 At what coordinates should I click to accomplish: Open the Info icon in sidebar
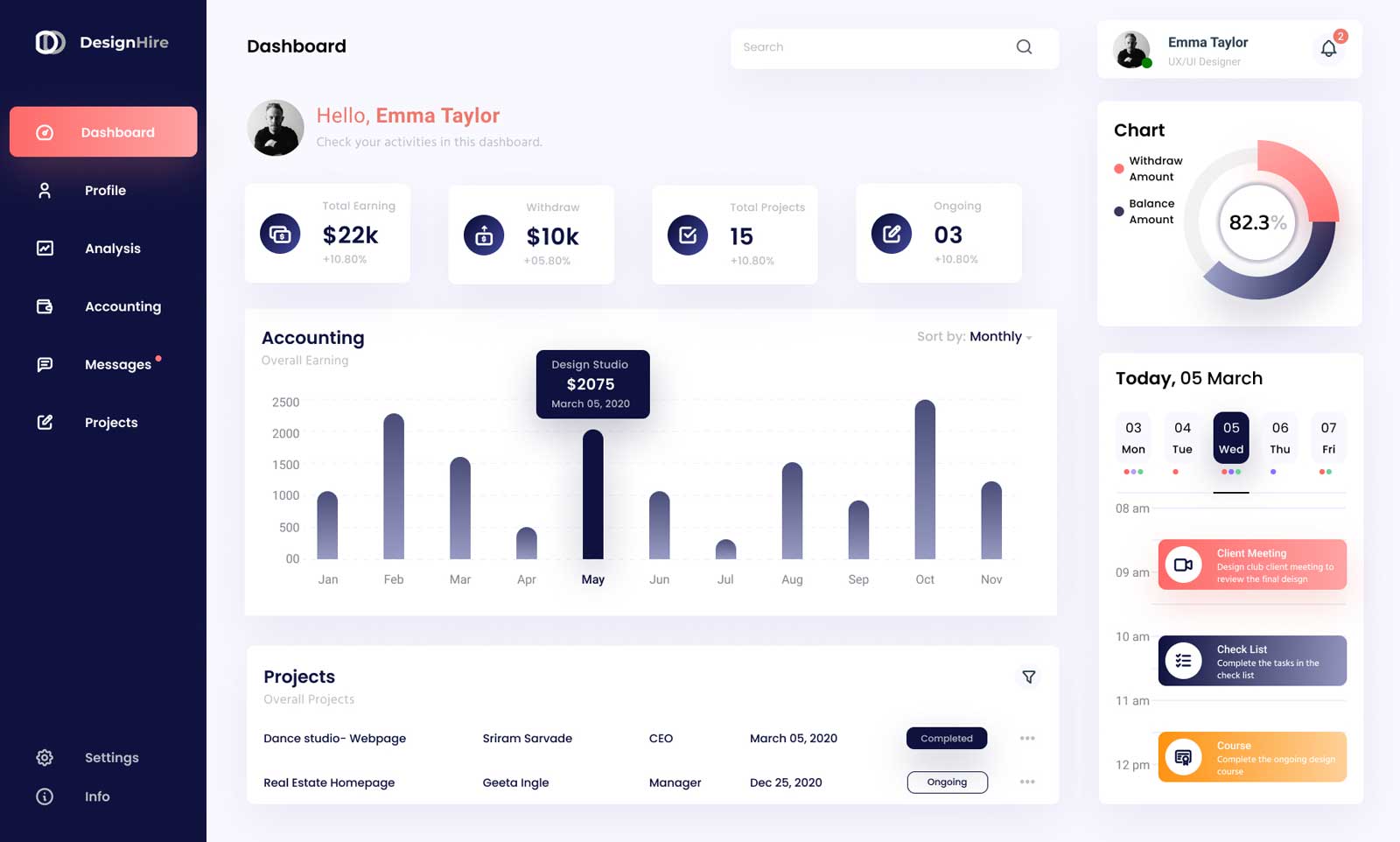(45, 796)
